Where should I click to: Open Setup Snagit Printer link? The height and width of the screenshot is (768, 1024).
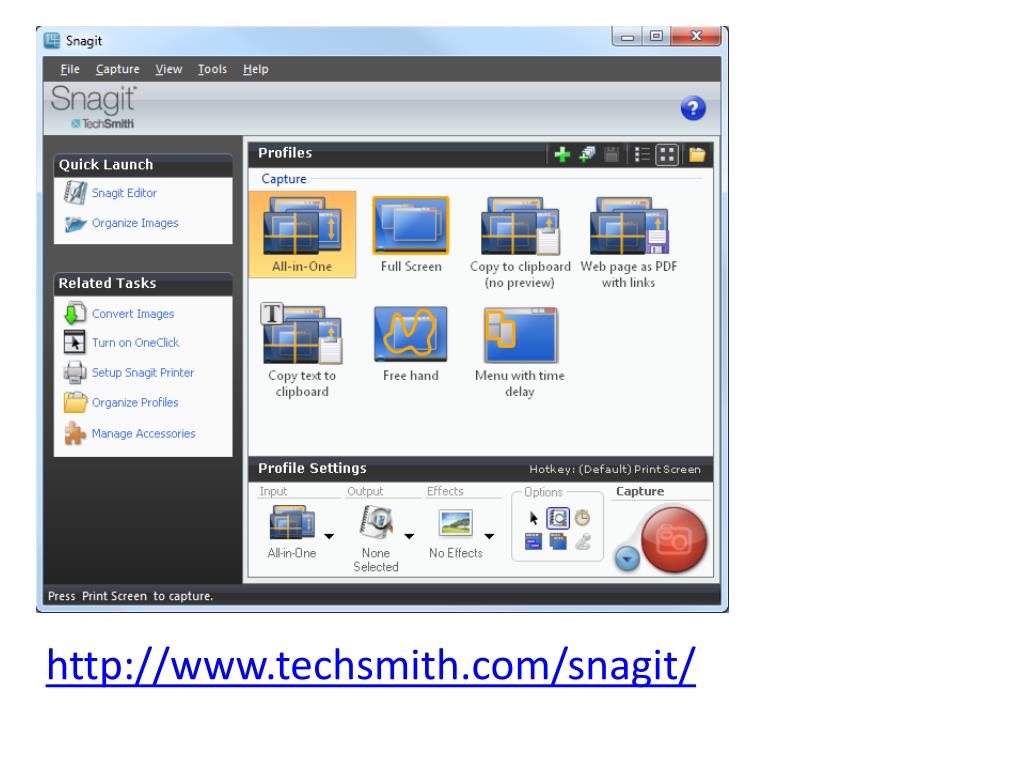pos(143,372)
